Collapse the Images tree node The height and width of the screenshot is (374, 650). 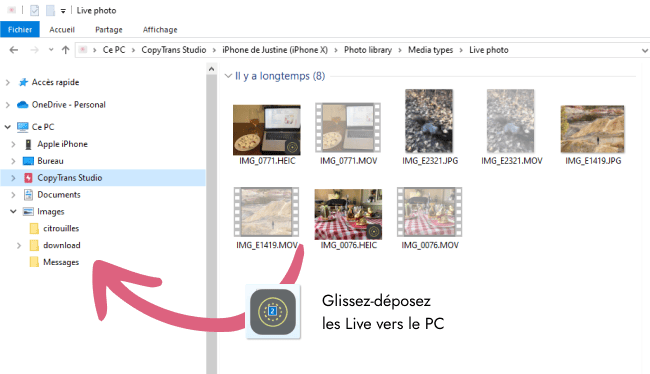[13, 211]
